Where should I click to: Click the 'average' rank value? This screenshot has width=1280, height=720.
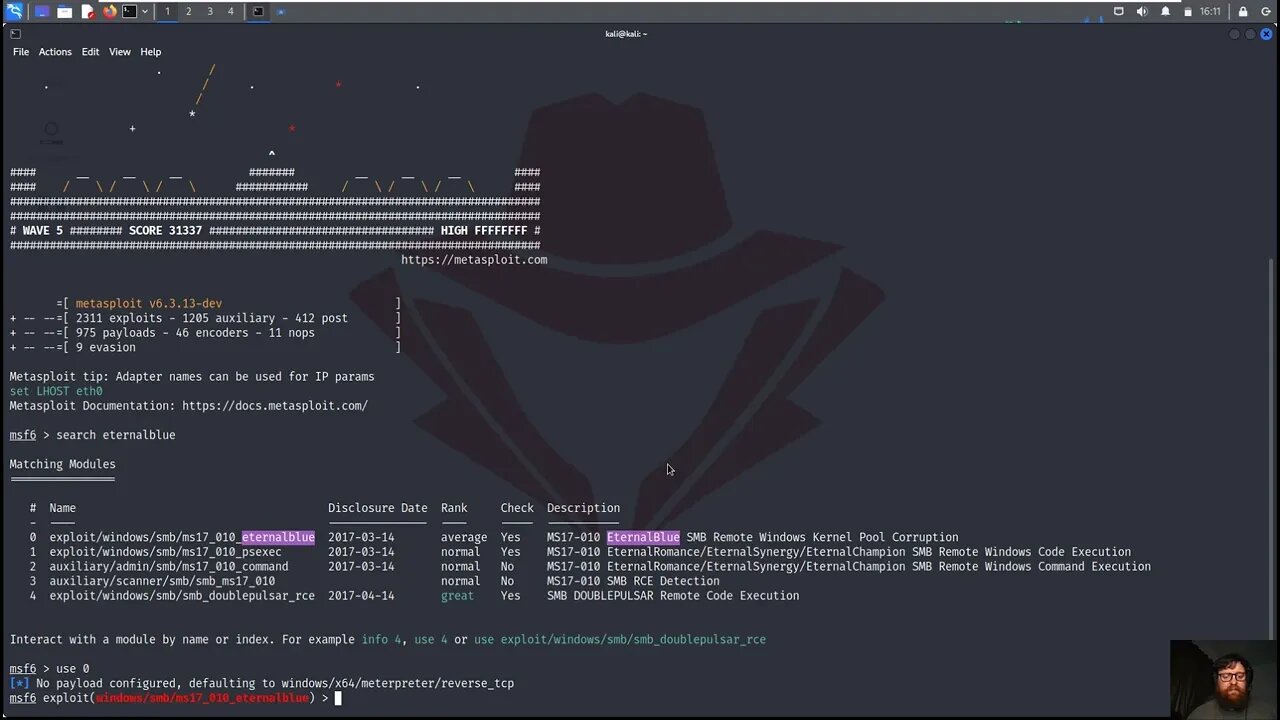(464, 538)
